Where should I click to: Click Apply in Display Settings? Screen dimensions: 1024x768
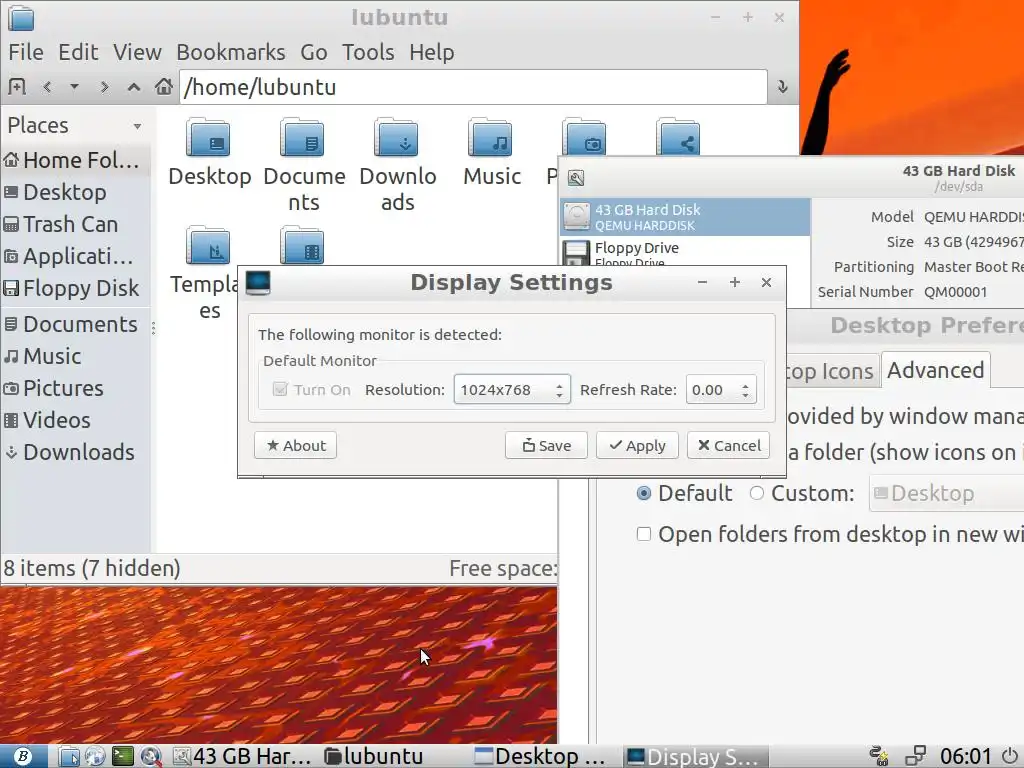click(637, 445)
